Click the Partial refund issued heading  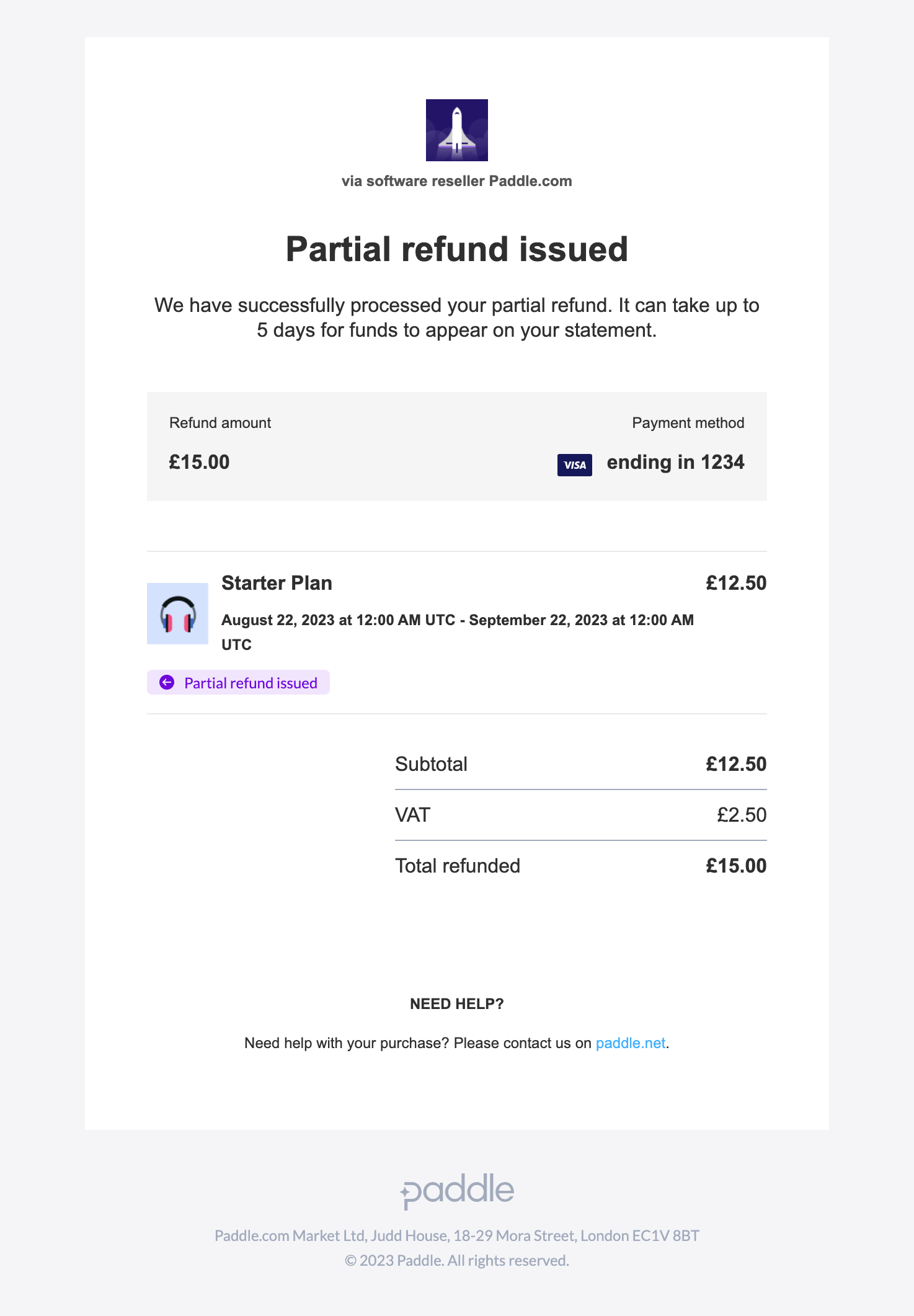457,249
